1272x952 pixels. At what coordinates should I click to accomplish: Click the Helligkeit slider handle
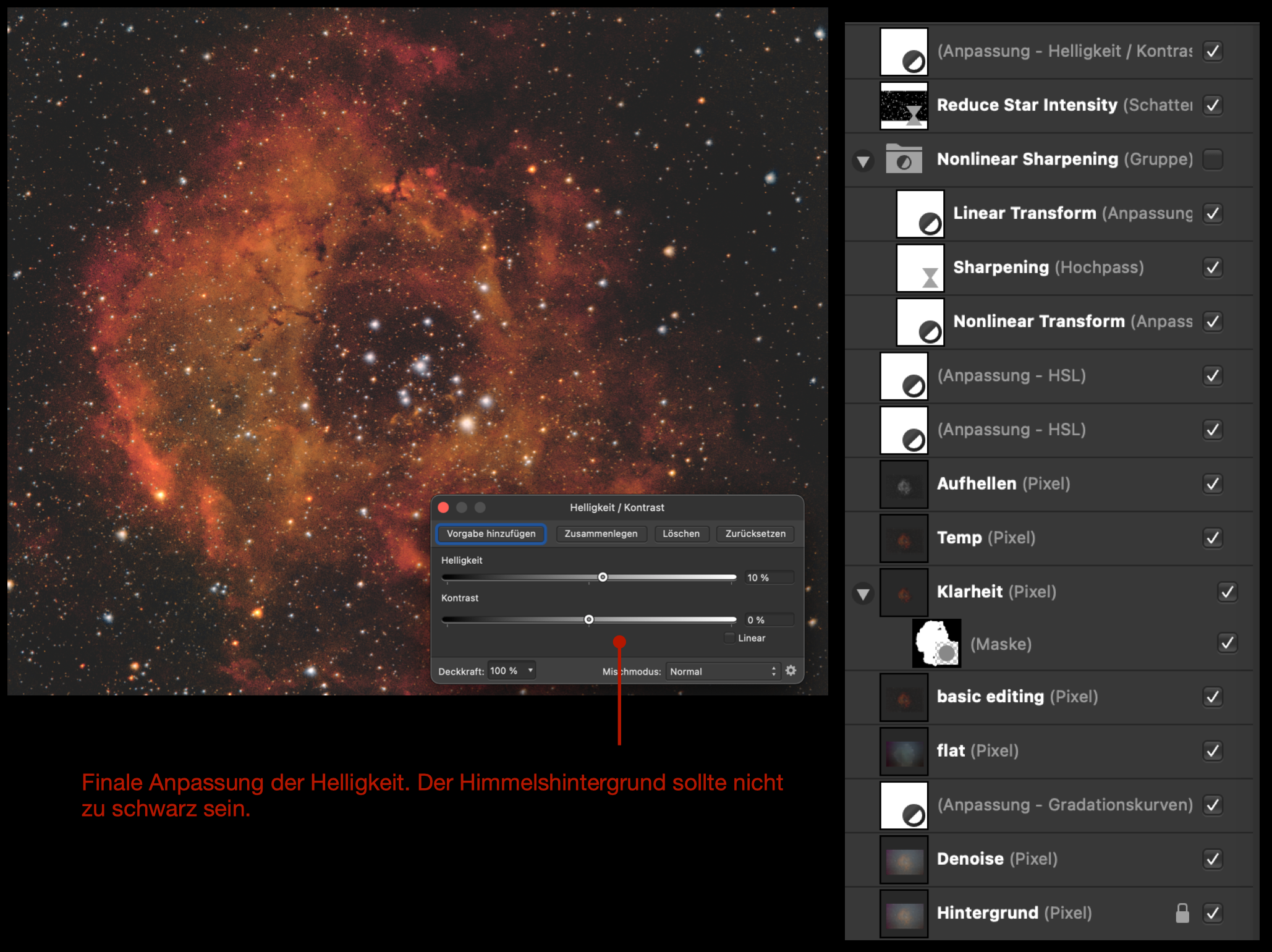[603, 577]
